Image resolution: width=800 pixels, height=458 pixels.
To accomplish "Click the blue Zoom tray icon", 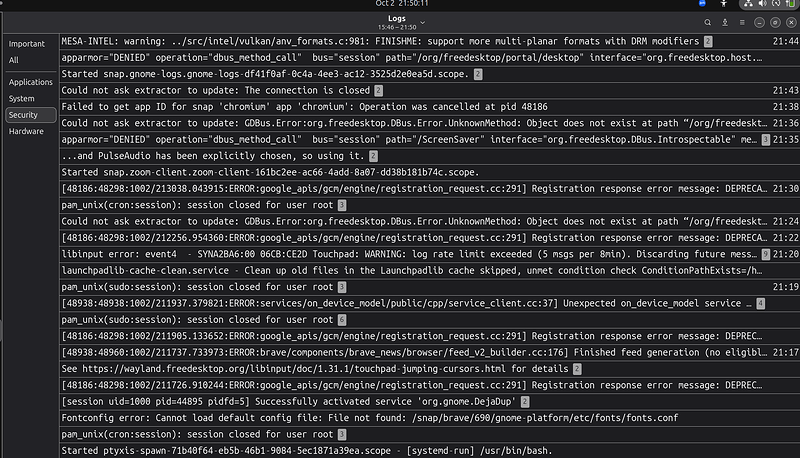I will (x=702, y=4).
